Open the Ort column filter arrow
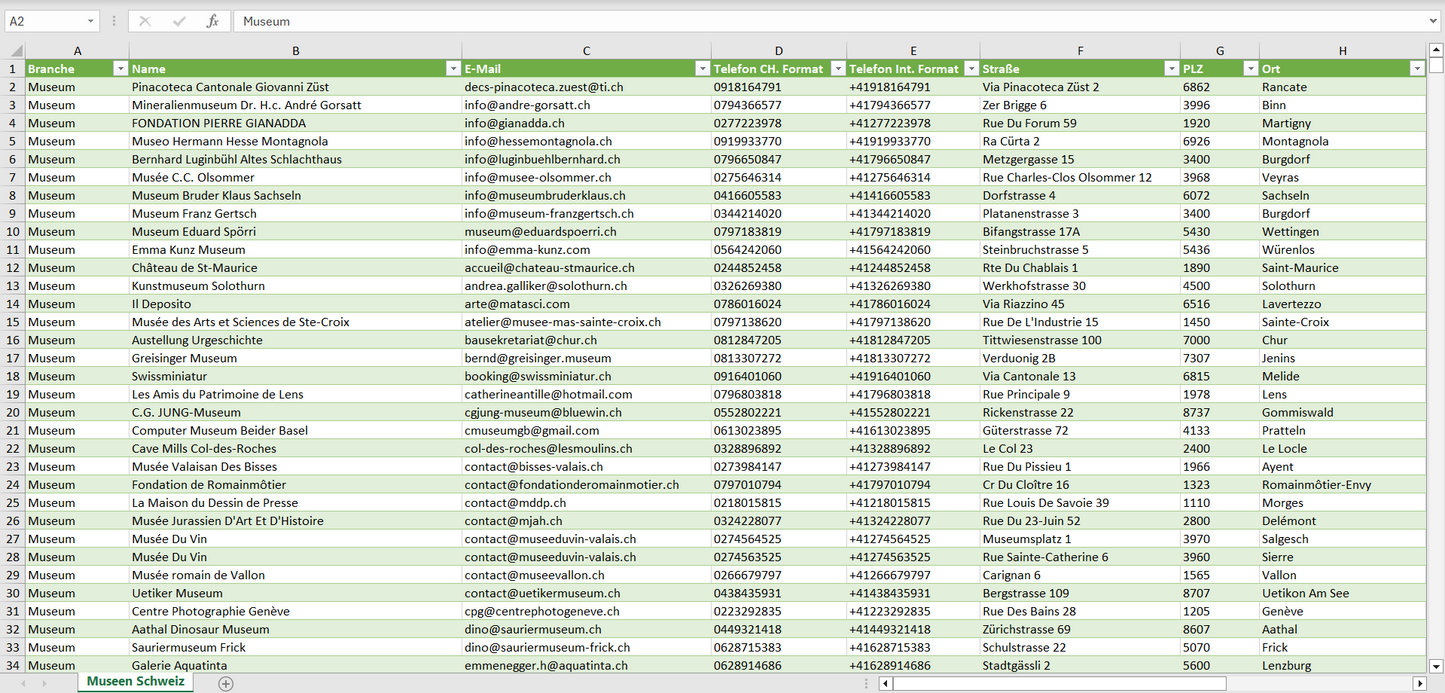 (1416, 69)
